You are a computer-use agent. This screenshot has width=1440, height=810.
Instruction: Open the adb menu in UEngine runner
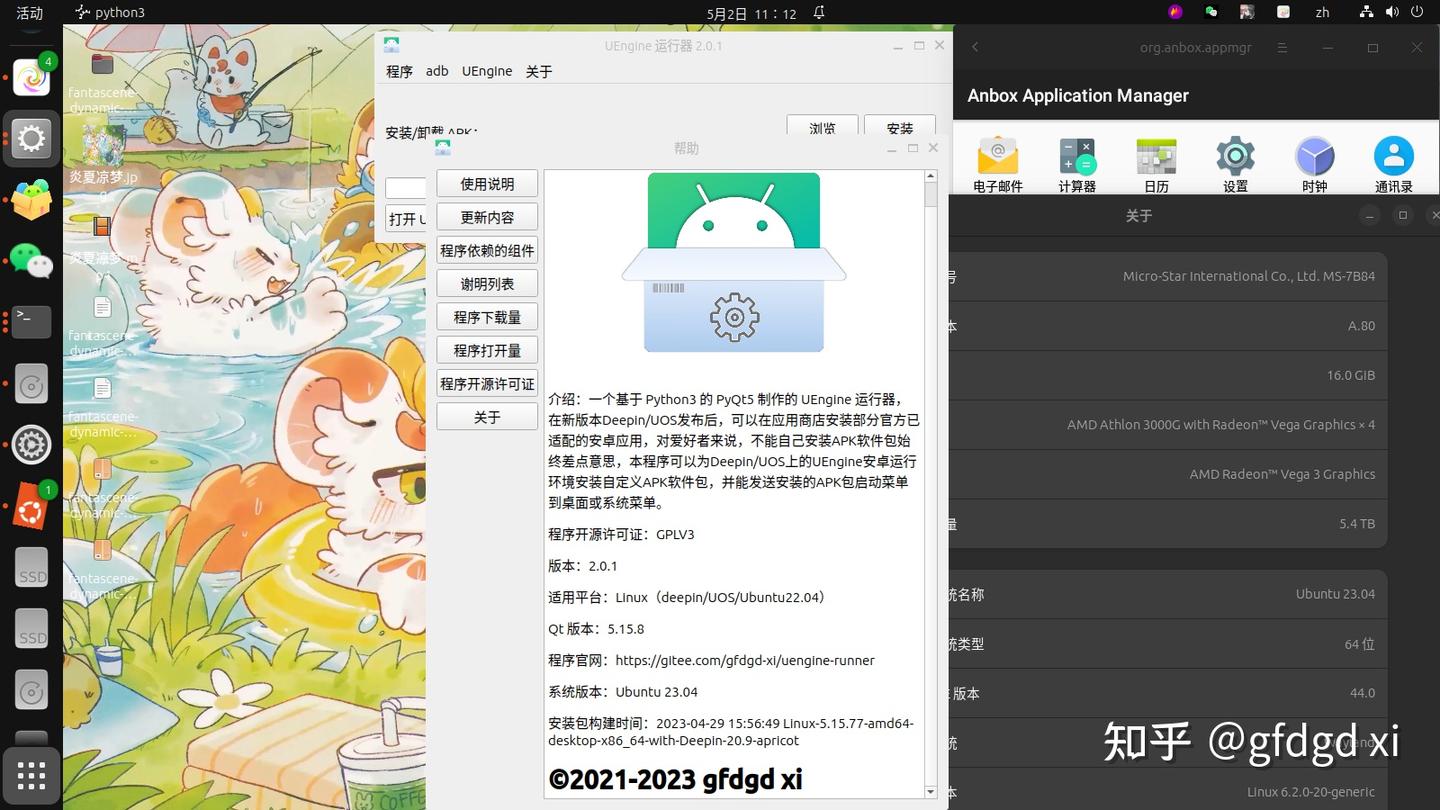437,71
